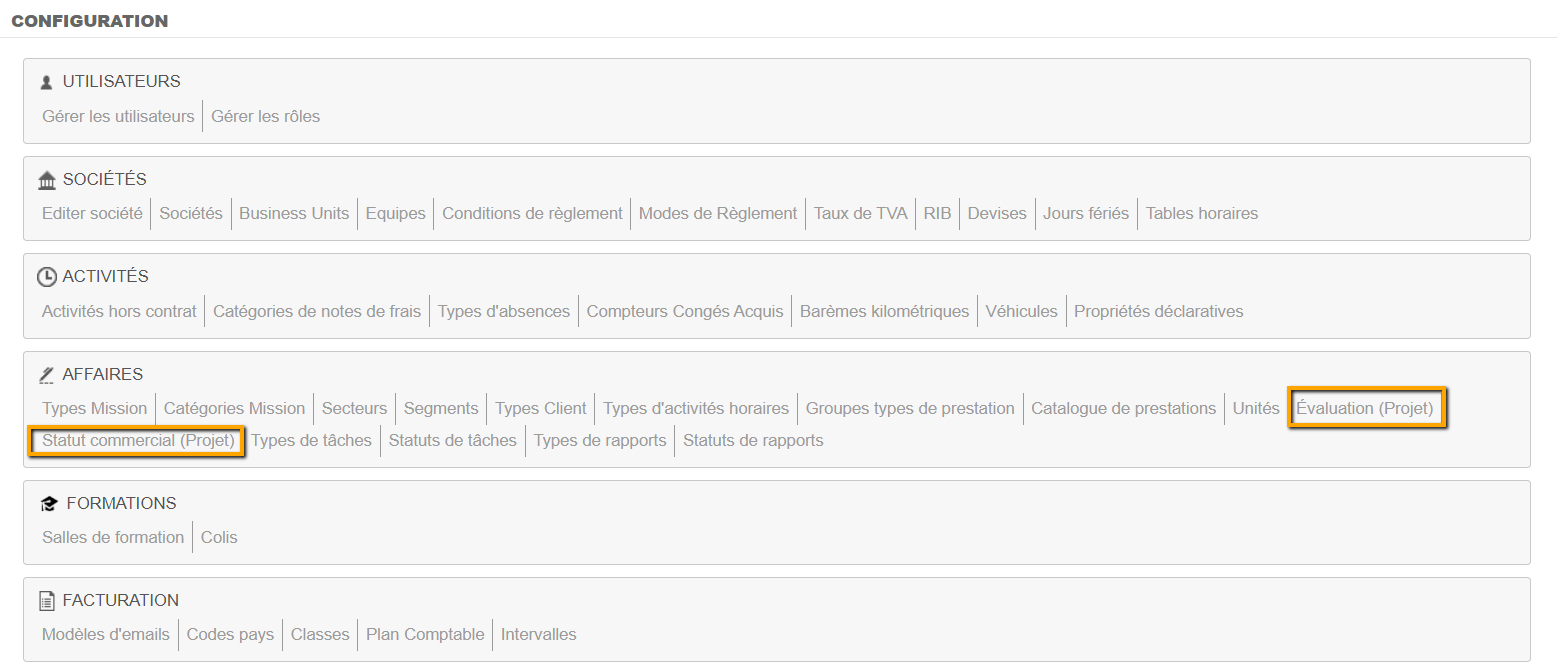Open Gérer les utilisateurs
Viewport: 1558px width, 666px height.
(118, 116)
